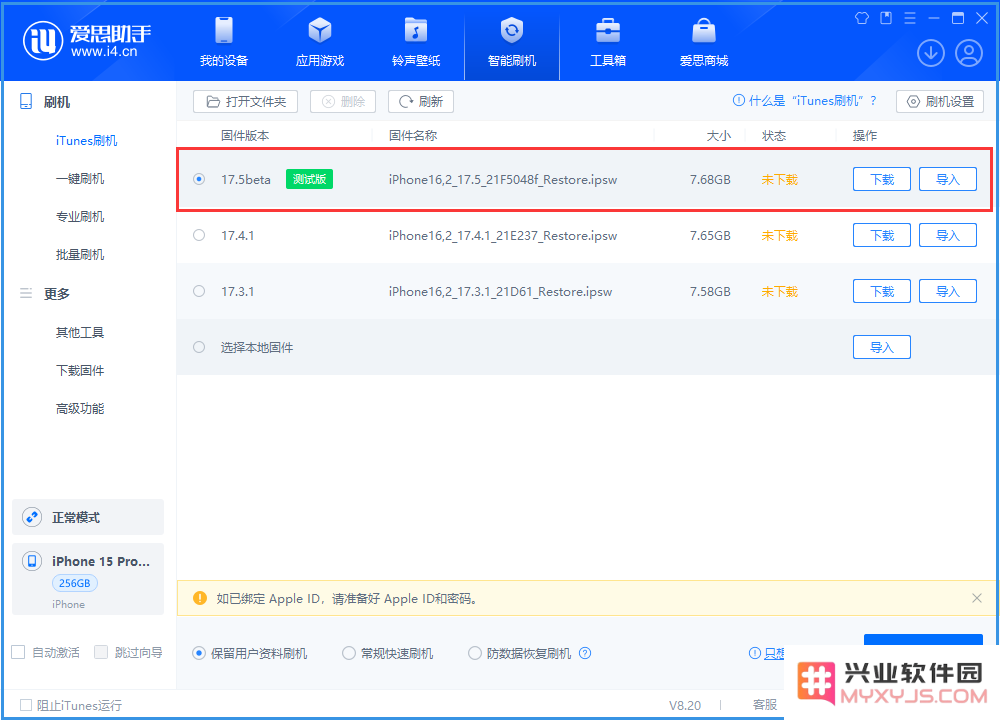Import the 17.5beta firmware
The height and width of the screenshot is (720, 1000).
point(948,179)
